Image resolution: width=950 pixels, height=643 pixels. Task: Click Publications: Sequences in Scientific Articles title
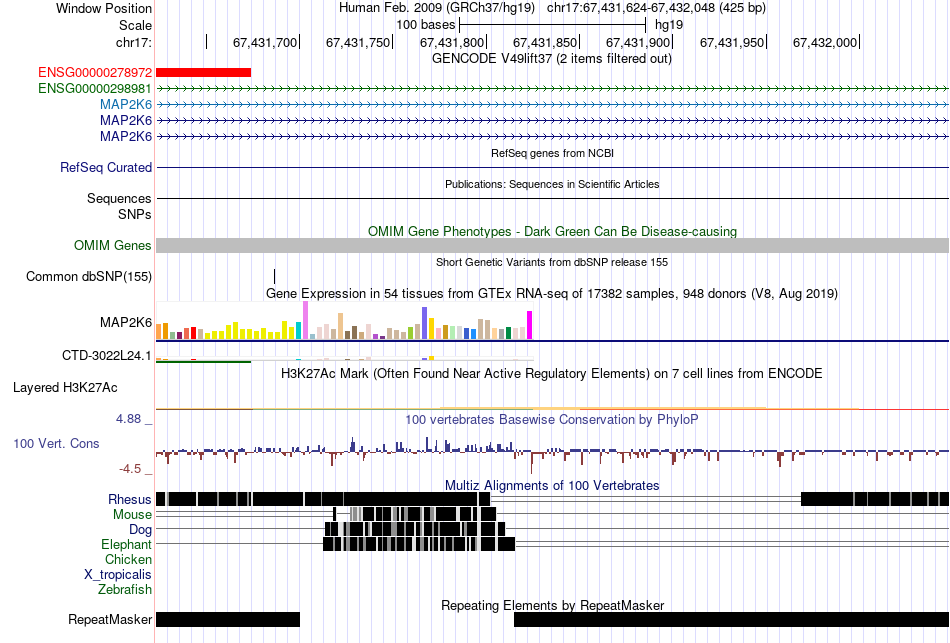(x=552, y=184)
